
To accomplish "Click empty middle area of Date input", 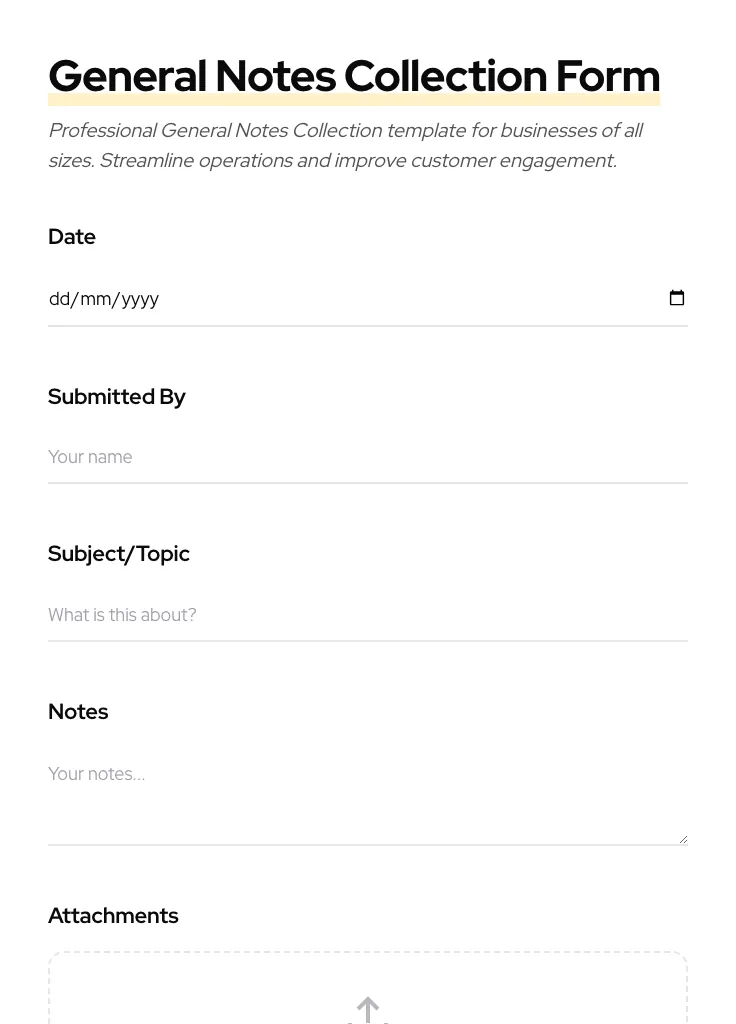I will [400, 299].
